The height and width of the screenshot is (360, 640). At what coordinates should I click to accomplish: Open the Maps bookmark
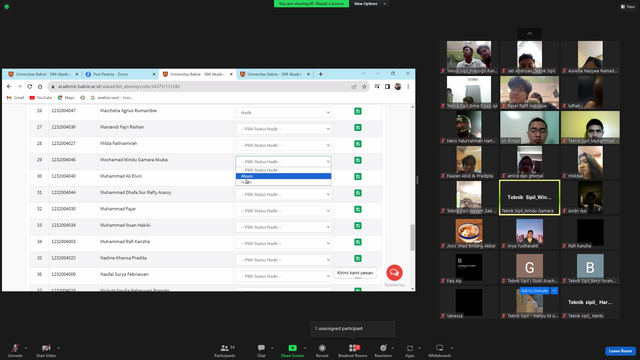66,98
